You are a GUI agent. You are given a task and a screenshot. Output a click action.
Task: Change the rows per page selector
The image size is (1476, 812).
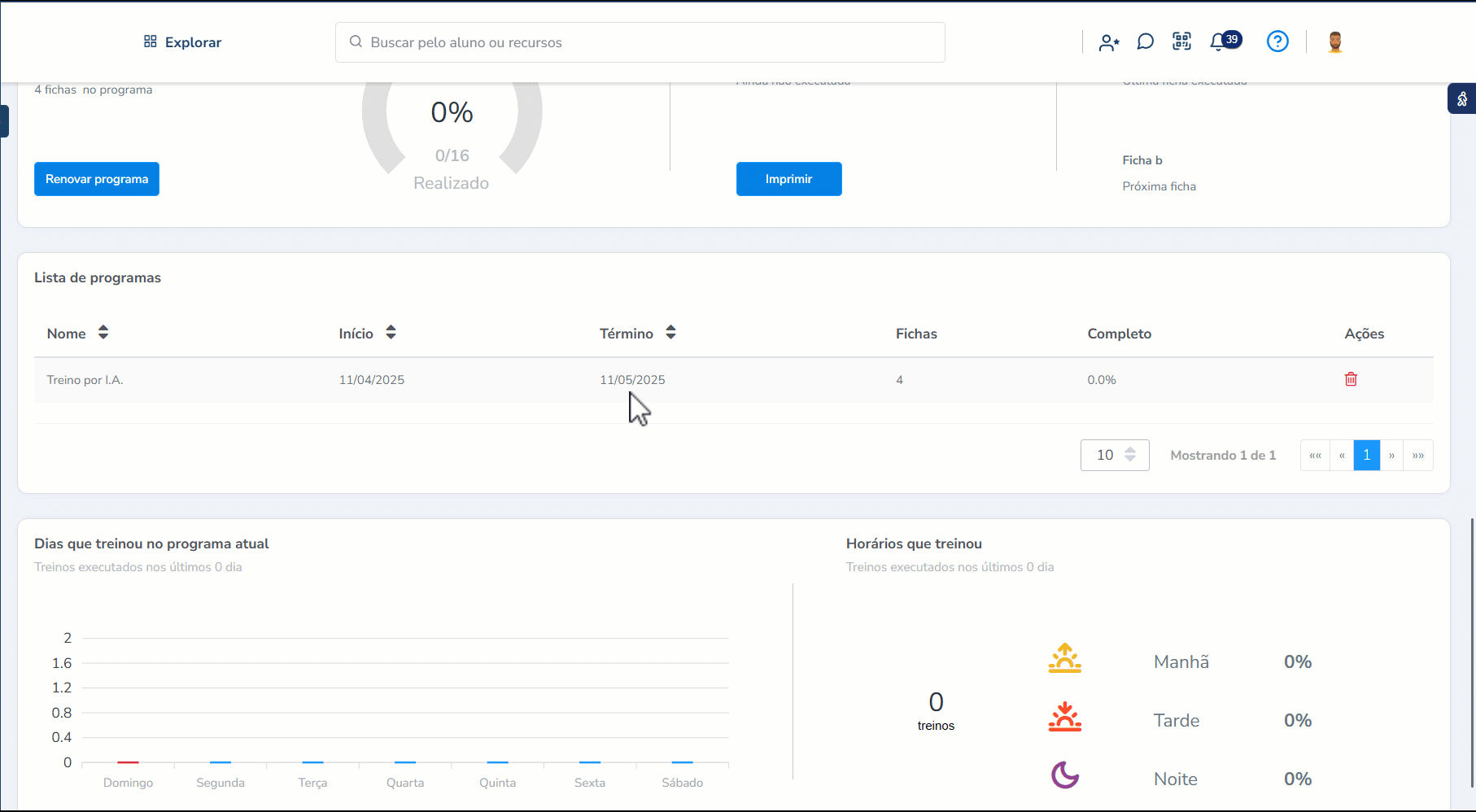(x=1115, y=455)
